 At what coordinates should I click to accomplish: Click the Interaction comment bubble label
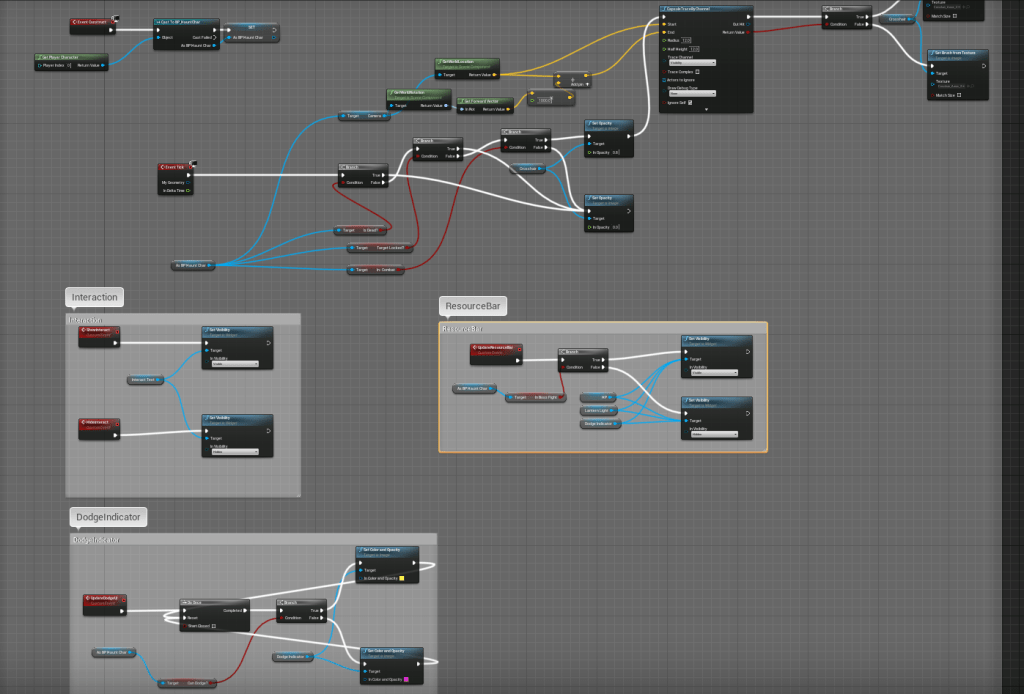click(x=96, y=297)
